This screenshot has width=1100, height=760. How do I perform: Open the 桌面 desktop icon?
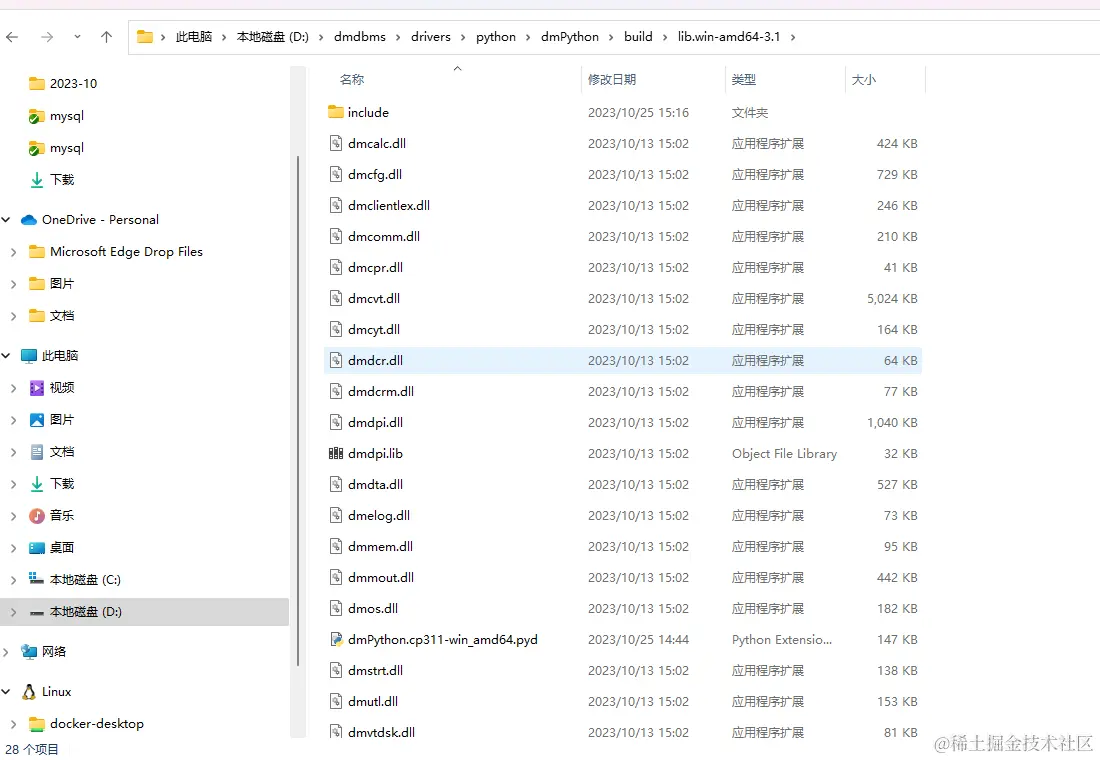click(x=36, y=547)
